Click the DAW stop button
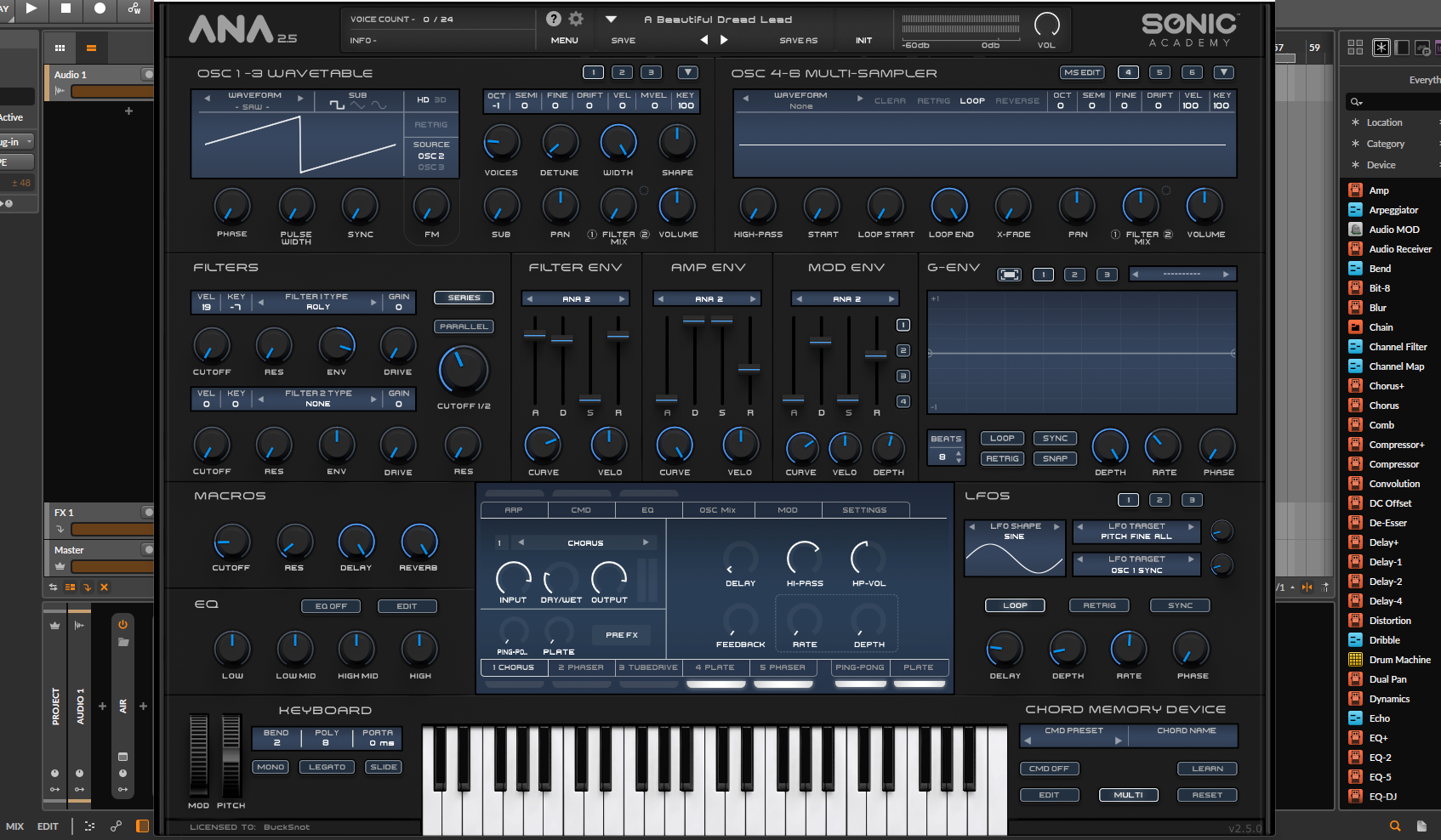 [x=65, y=8]
